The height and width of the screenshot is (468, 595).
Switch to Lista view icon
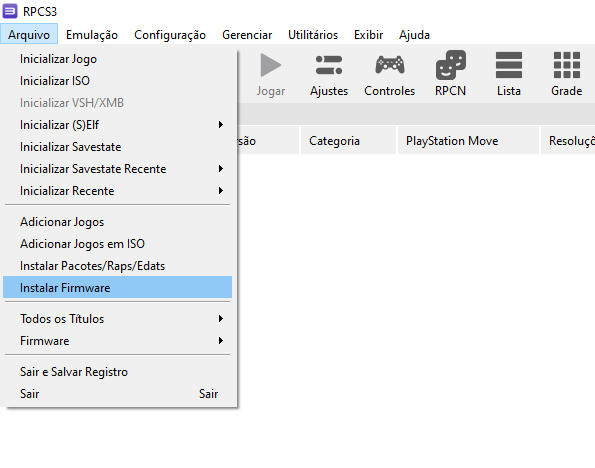click(x=508, y=65)
